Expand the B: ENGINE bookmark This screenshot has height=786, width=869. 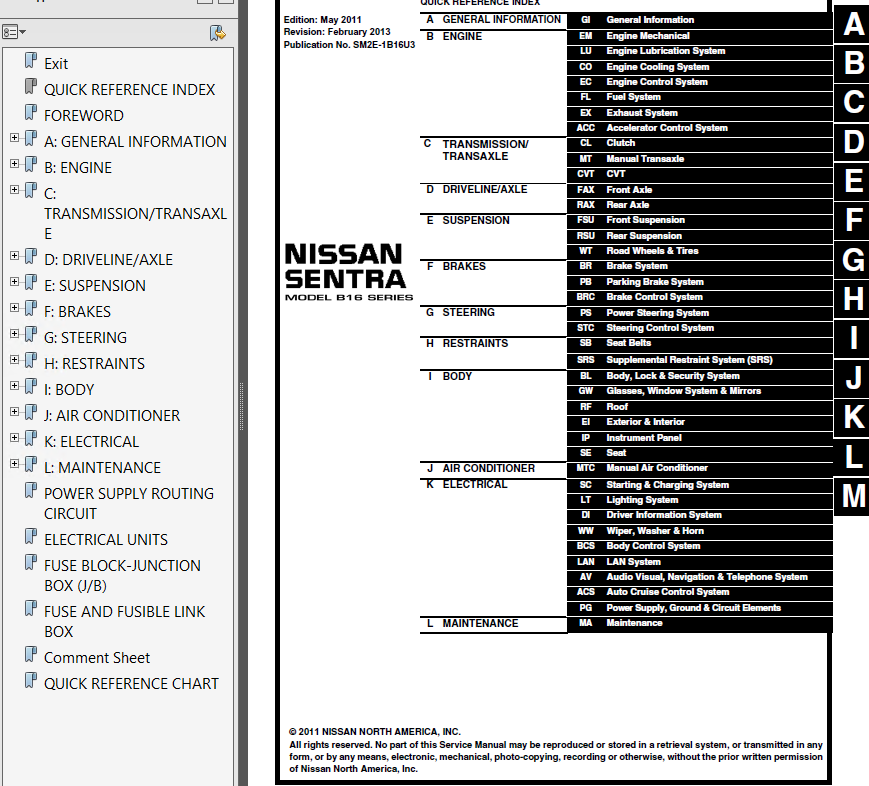14,164
